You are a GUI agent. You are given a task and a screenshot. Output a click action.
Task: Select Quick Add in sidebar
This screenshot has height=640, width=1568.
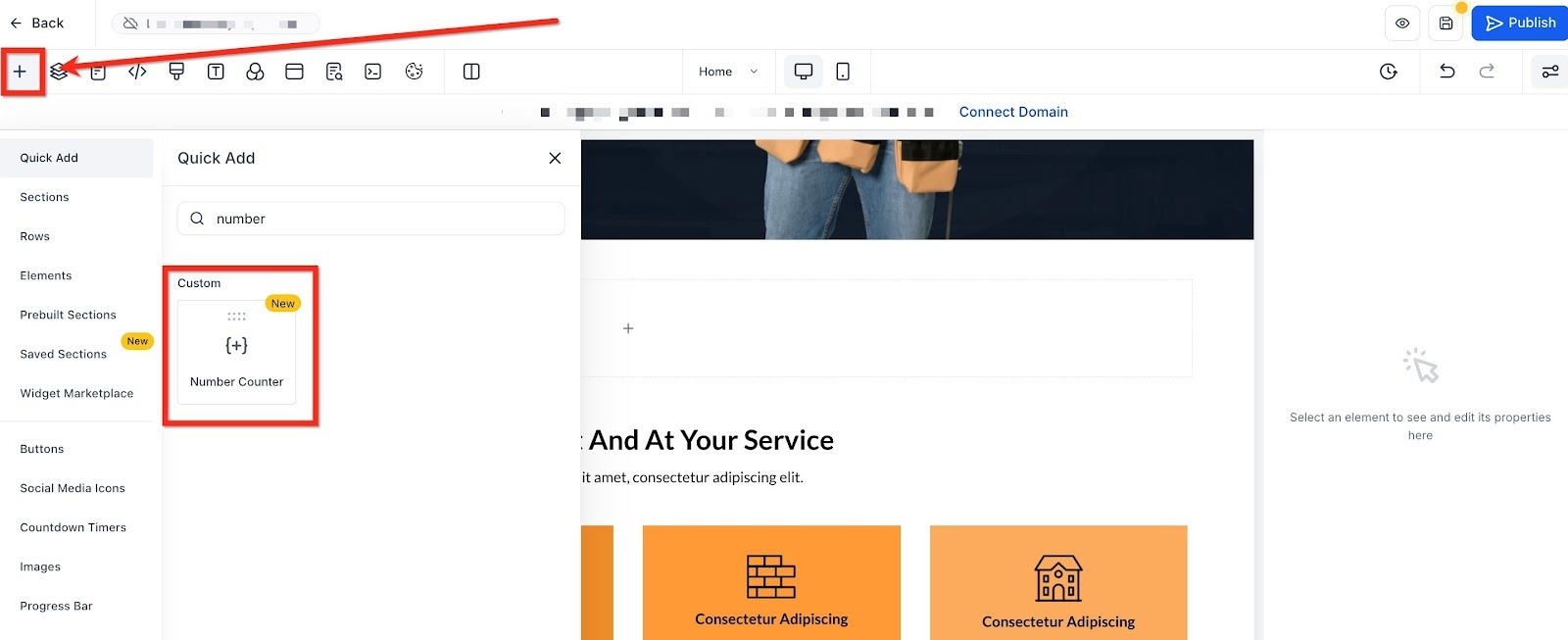pos(76,158)
